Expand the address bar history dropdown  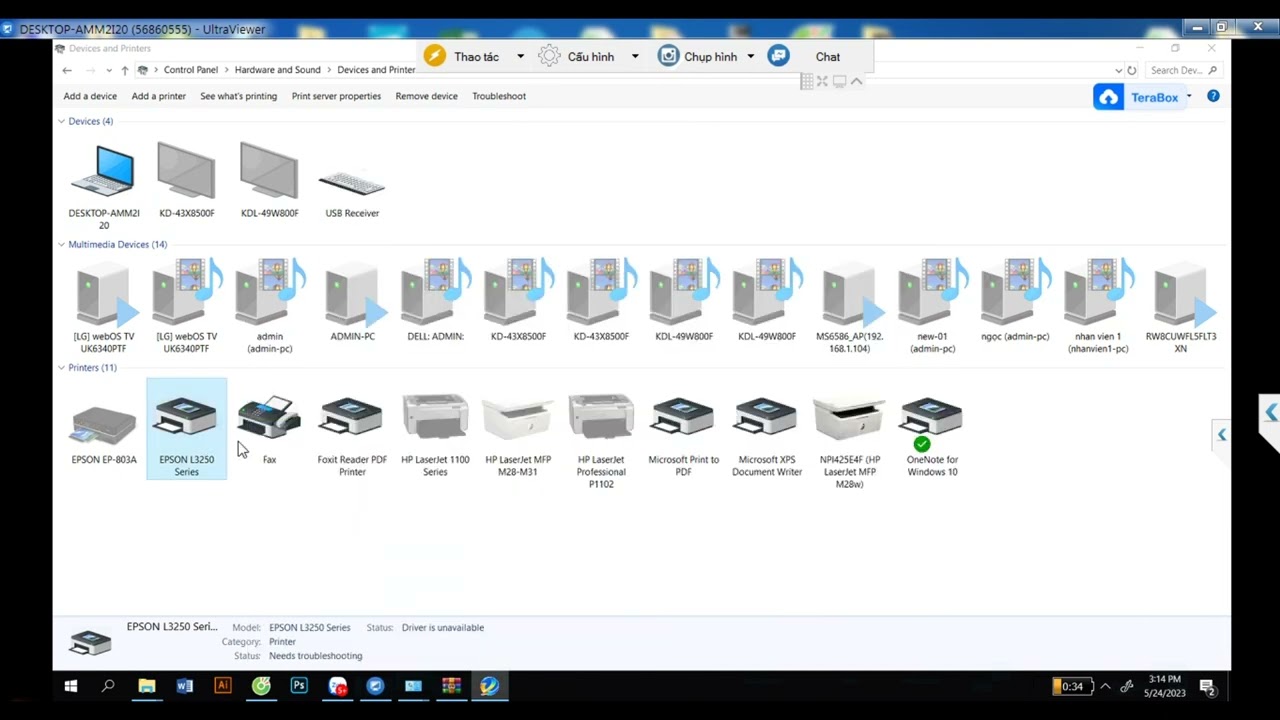point(1118,70)
